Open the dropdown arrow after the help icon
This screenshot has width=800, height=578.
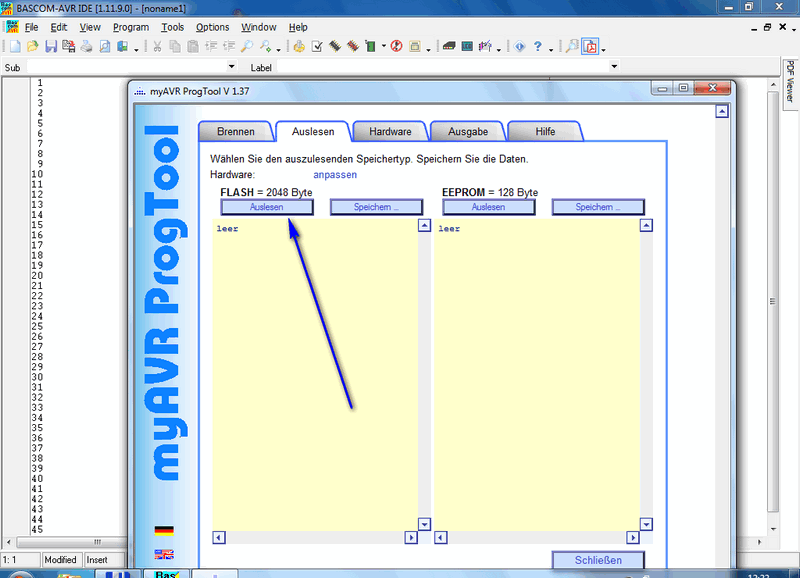pos(551,49)
